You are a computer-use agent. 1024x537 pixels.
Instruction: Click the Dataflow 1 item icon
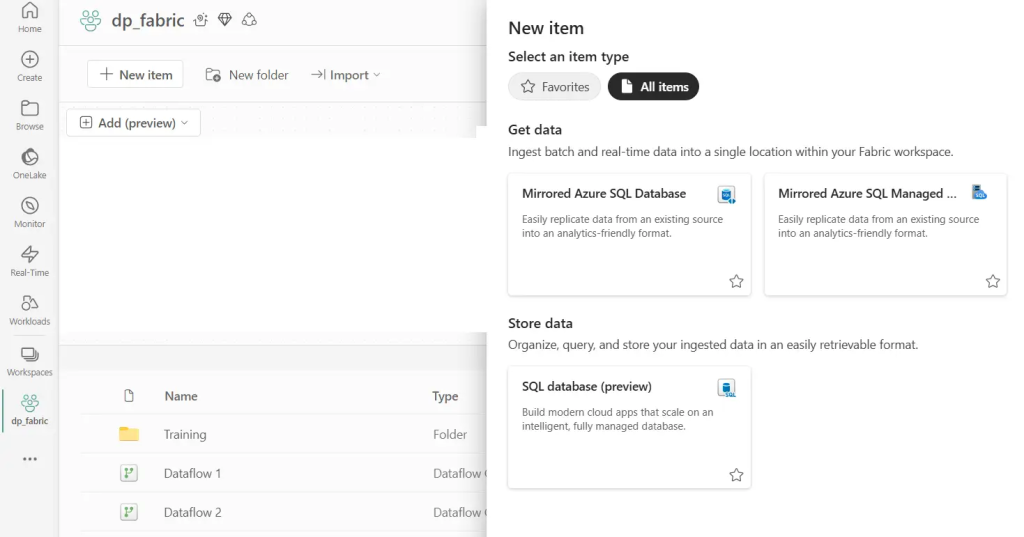click(129, 473)
